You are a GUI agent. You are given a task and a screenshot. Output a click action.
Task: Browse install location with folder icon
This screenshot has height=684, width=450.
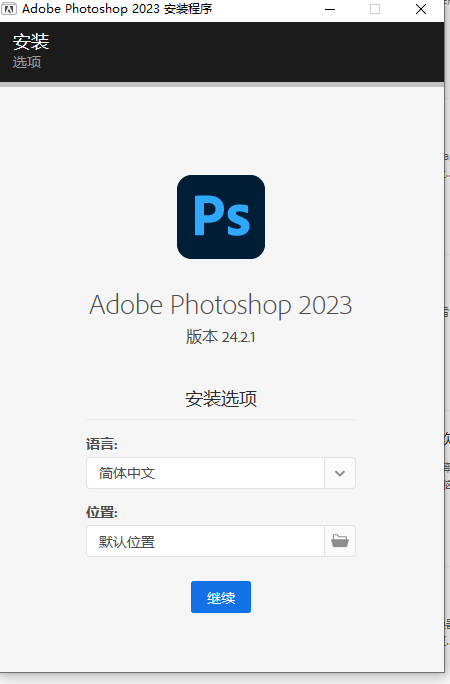pyautogui.click(x=340, y=541)
